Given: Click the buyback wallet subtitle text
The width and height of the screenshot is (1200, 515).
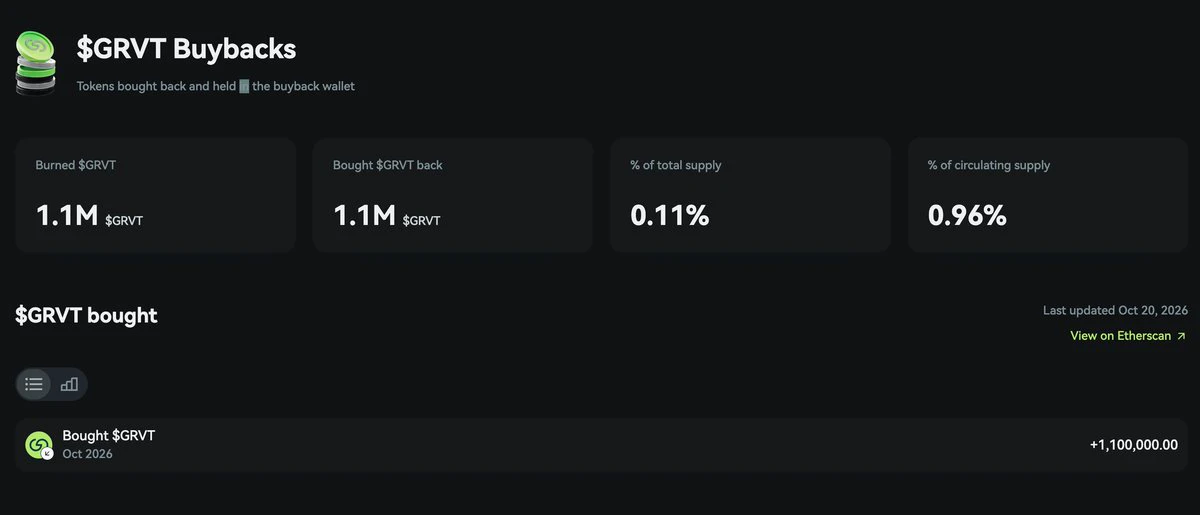Looking at the screenshot, I should 216,86.
